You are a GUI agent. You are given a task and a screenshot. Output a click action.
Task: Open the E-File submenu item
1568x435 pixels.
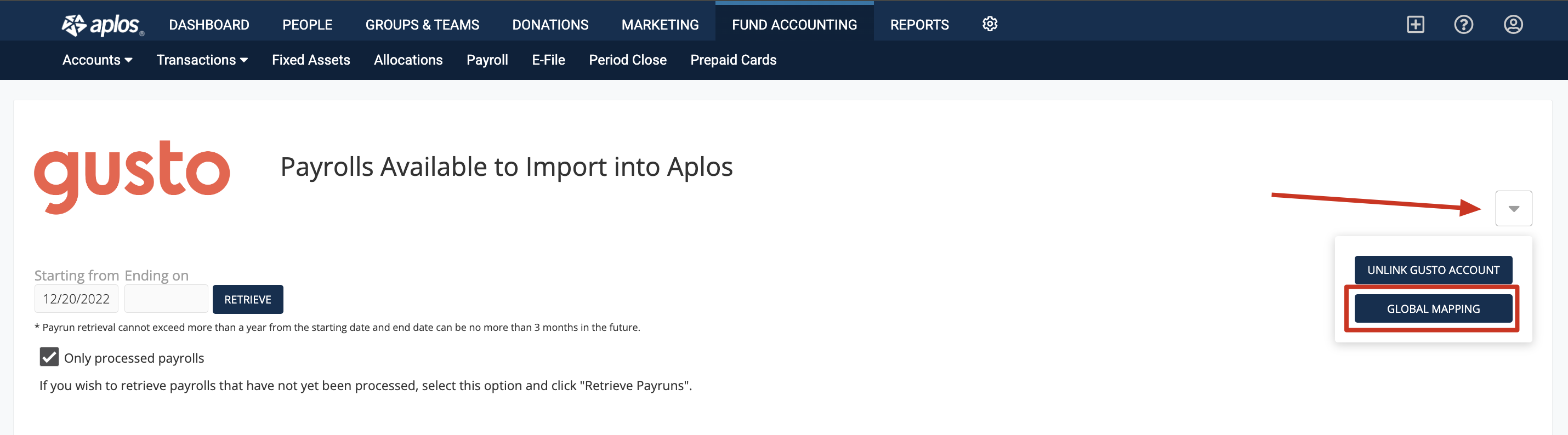click(548, 60)
